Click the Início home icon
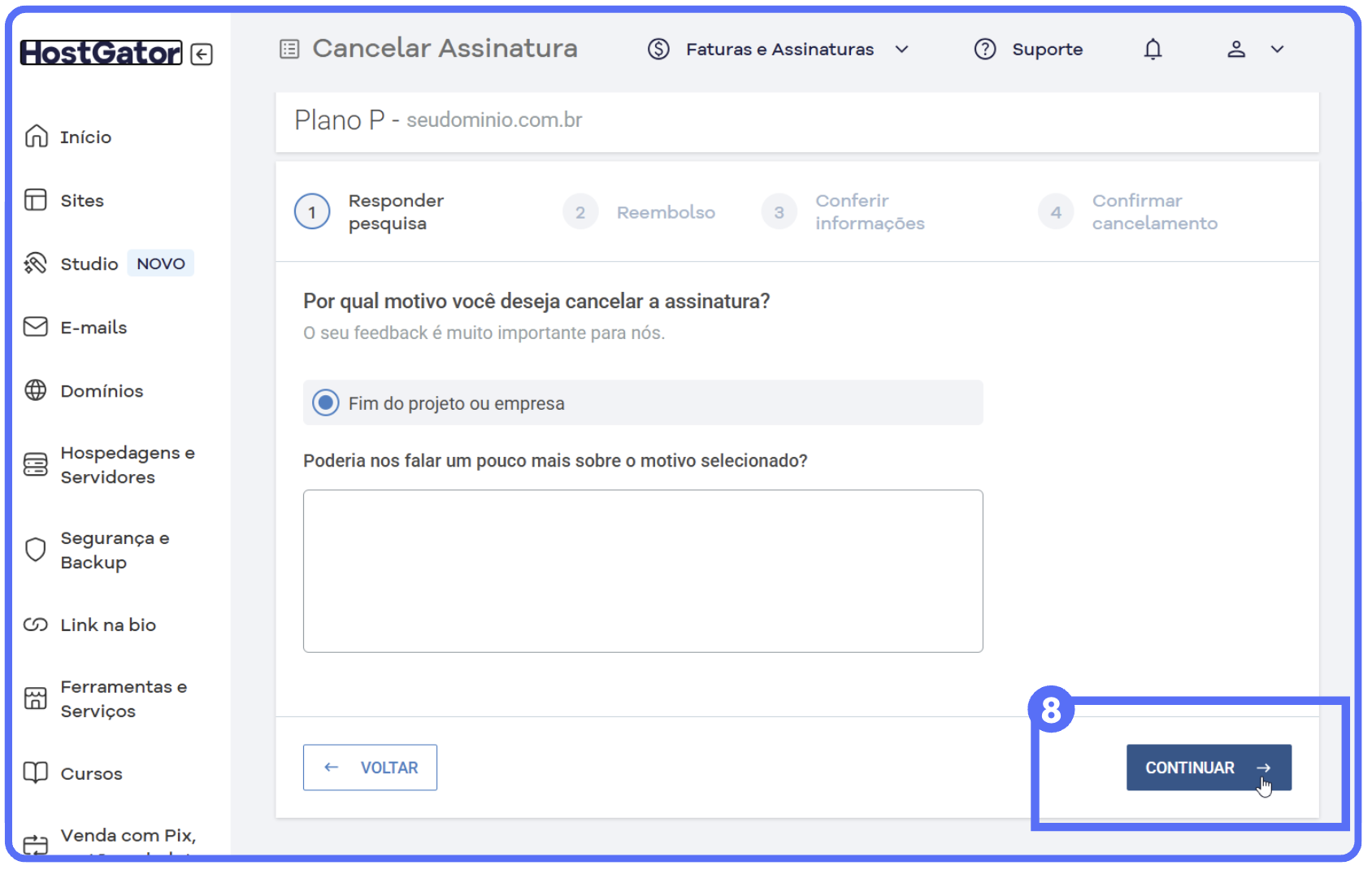 [36, 137]
